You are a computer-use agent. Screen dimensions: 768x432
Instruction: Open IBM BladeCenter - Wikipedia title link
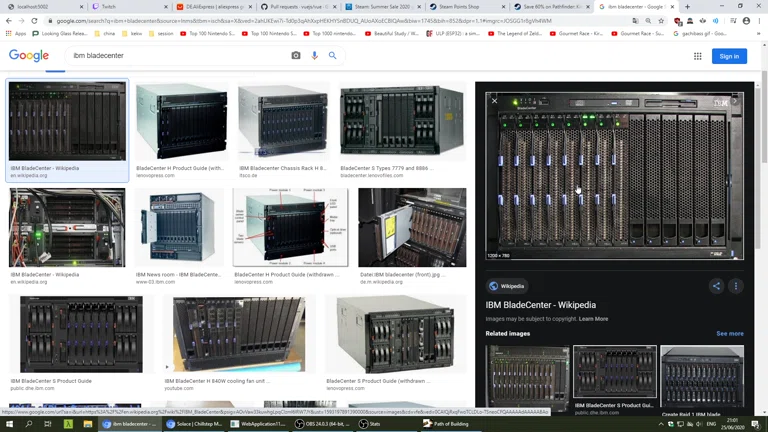(x=541, y=305)
